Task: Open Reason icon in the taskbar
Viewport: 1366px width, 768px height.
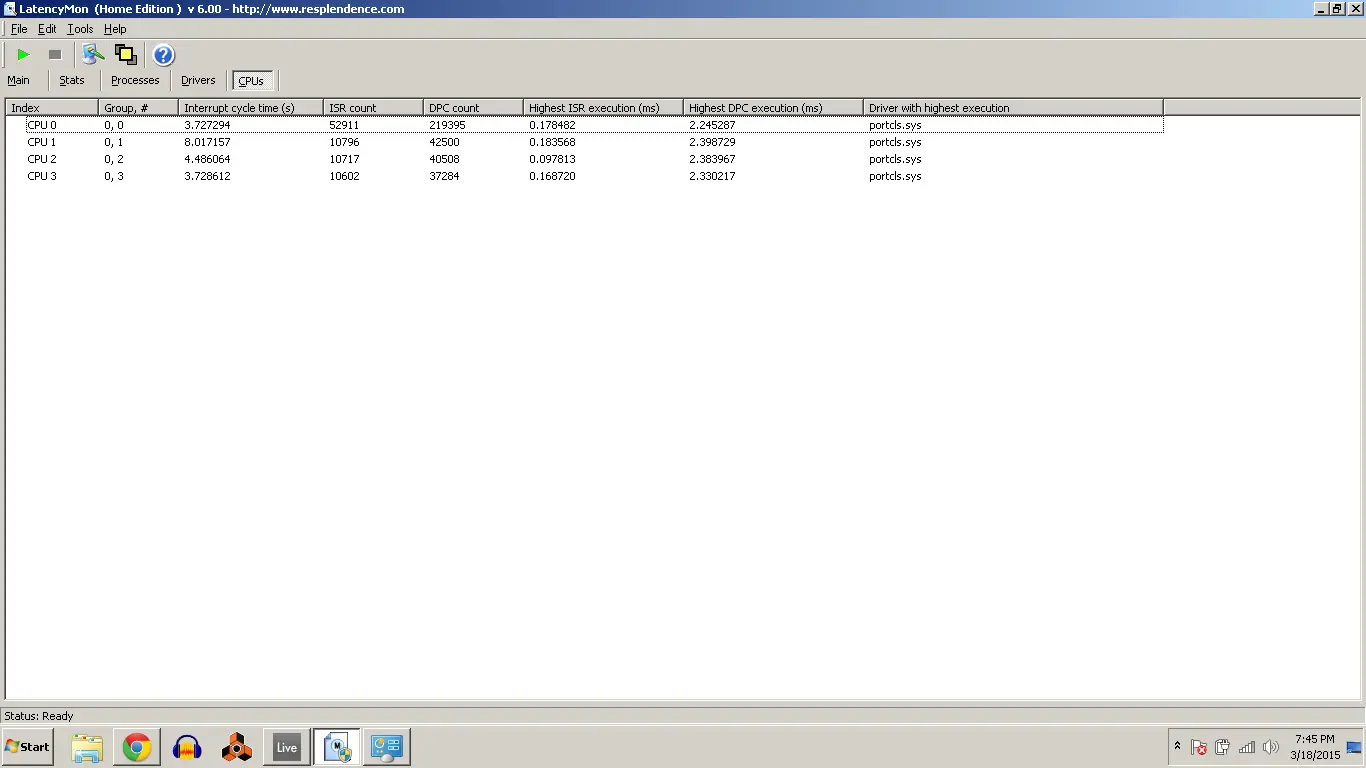Action: click(237, 747)
